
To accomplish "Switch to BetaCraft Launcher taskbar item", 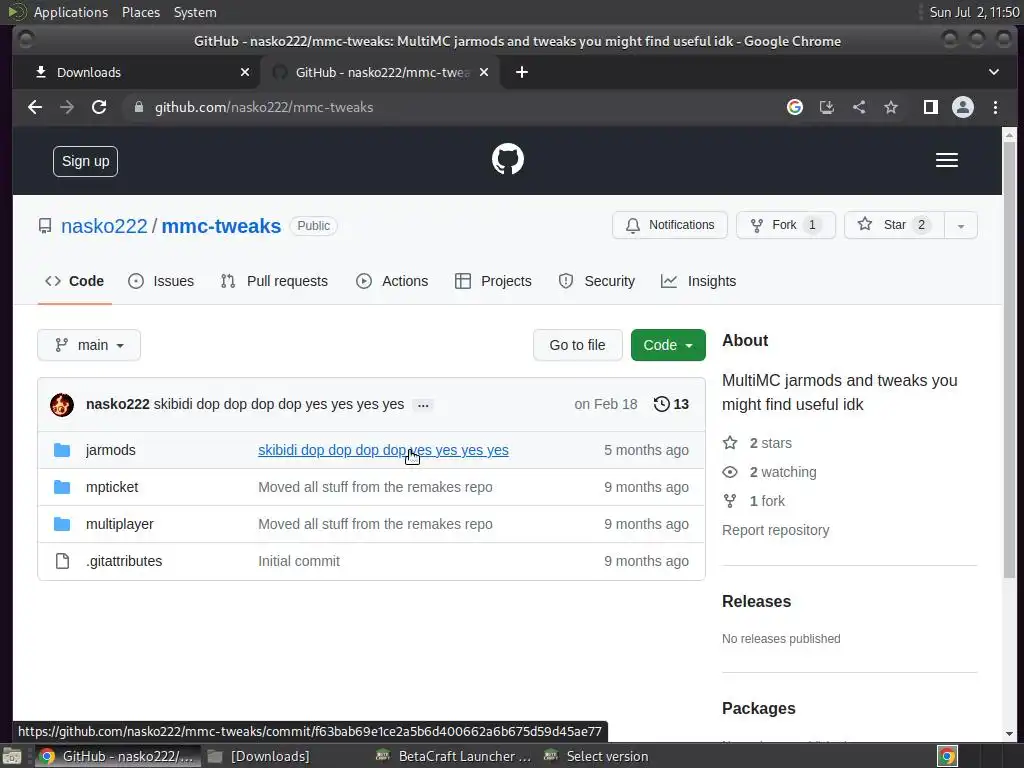I will (455, 756).
